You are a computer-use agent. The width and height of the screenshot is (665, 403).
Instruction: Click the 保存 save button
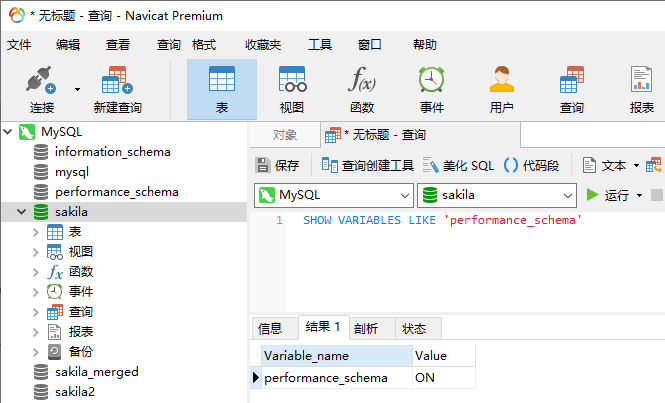(x=278, y=165)
